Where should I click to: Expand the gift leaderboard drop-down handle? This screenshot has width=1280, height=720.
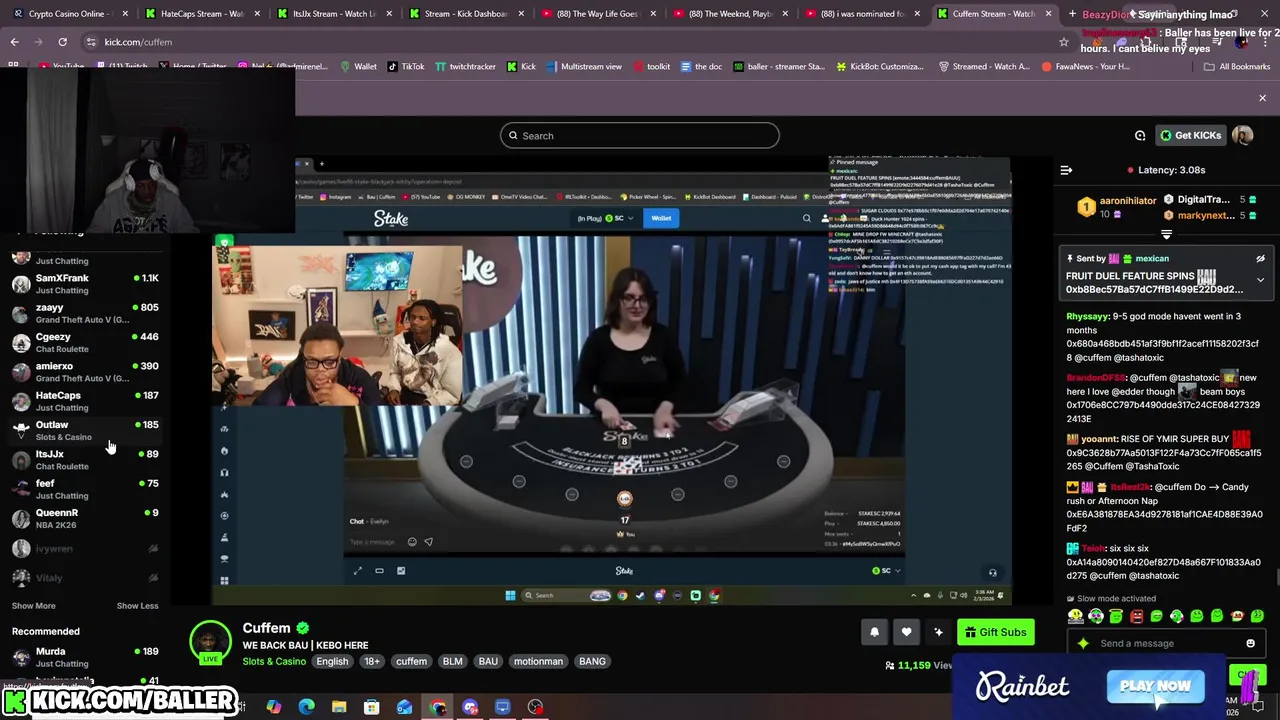click(1166, 234)
